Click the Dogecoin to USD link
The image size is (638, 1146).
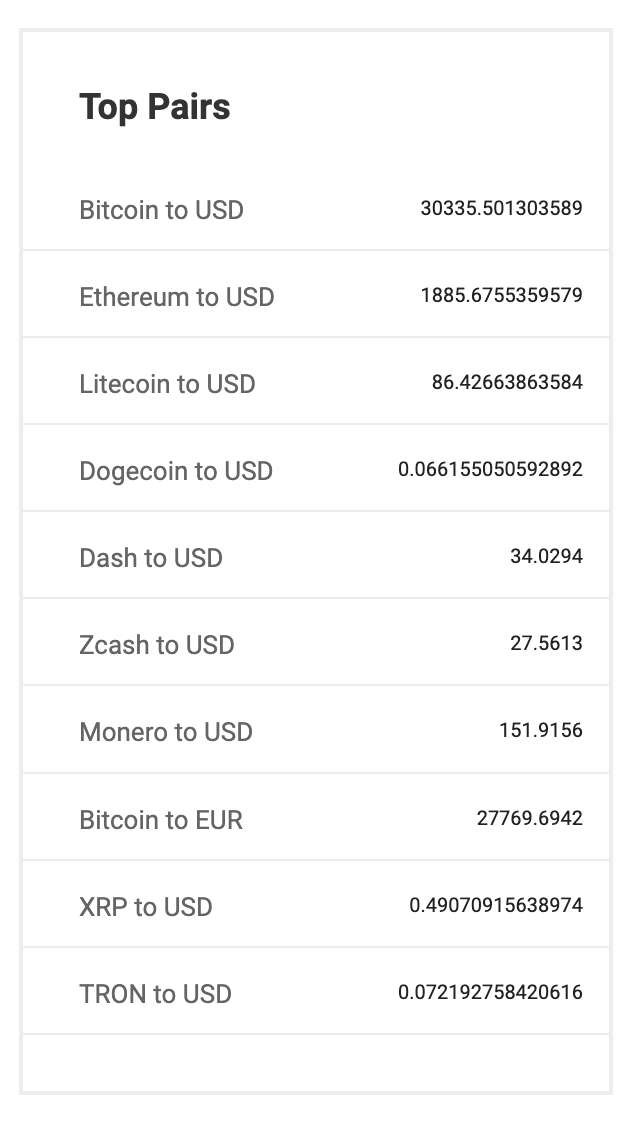(176, 471)
